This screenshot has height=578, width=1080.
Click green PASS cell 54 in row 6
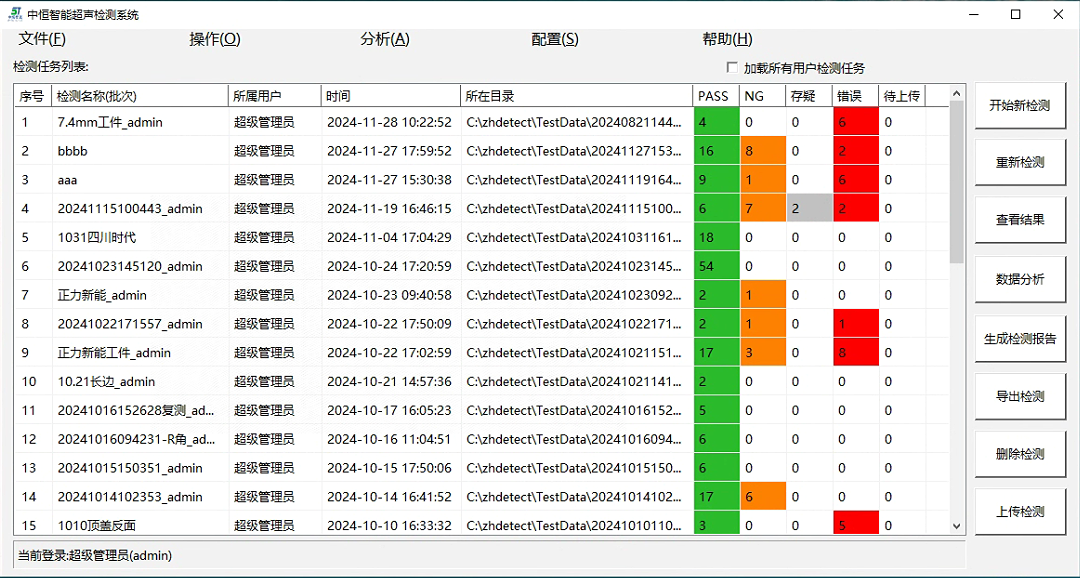click(x=716, y=266)
